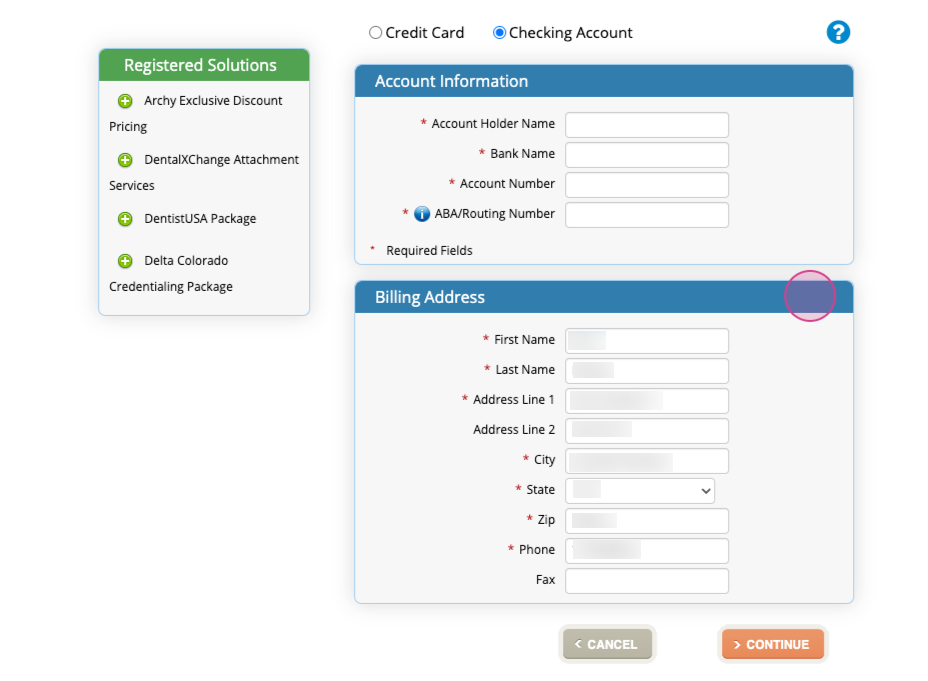Click the Fax input field

[x=647, y=581]
